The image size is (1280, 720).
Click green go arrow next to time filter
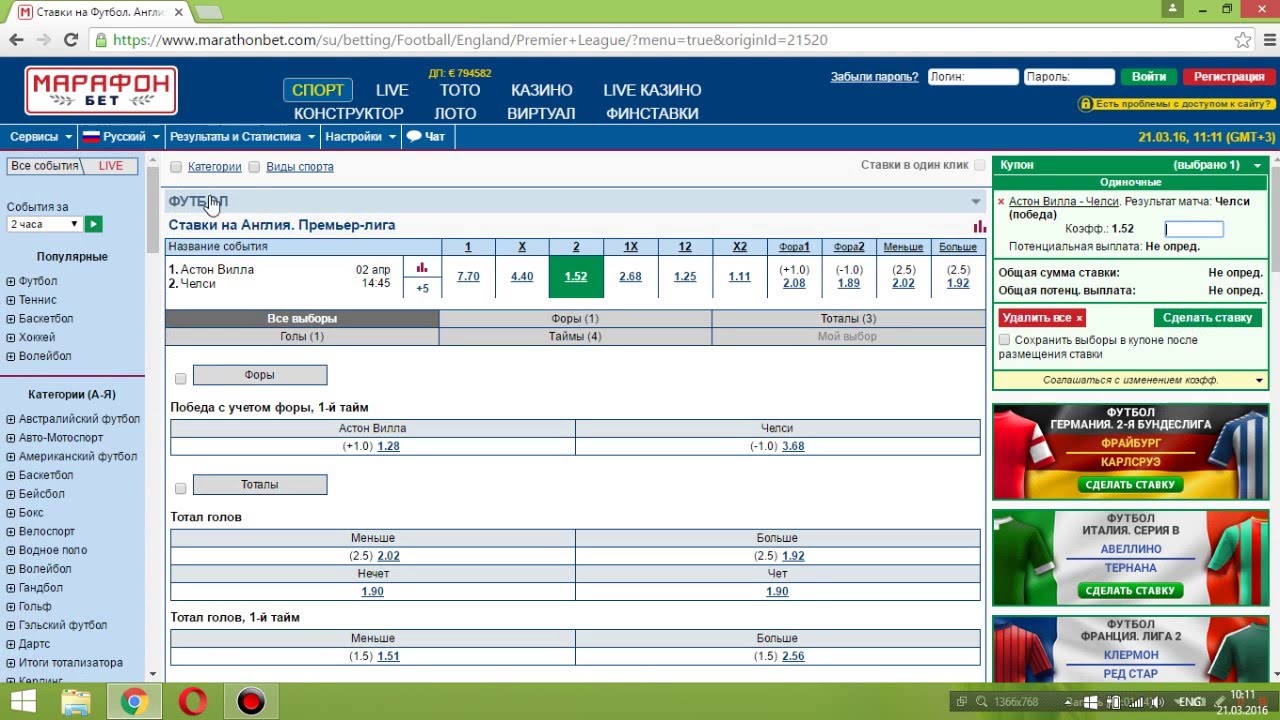94,224
